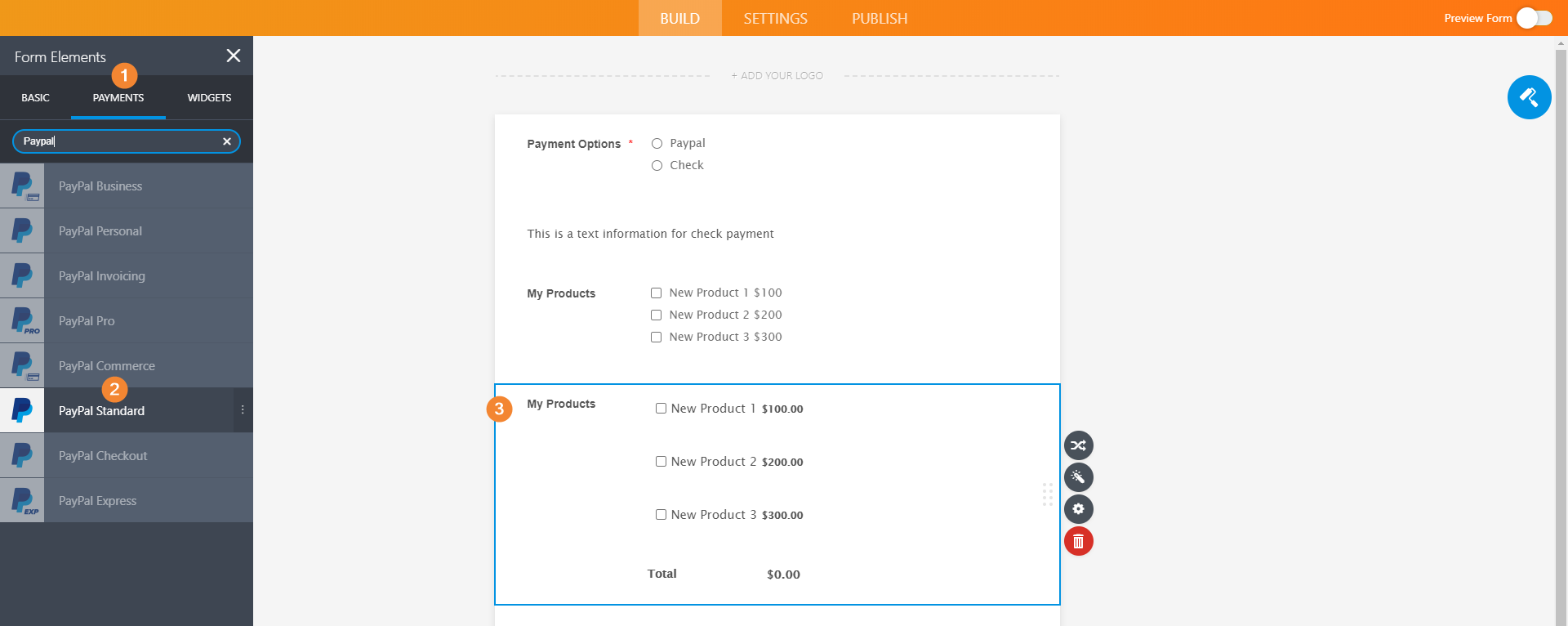The height and width of the screenshot is (626, 1568).
Task: Grab the field's dotted drag handle
Action: point(1048,494)
